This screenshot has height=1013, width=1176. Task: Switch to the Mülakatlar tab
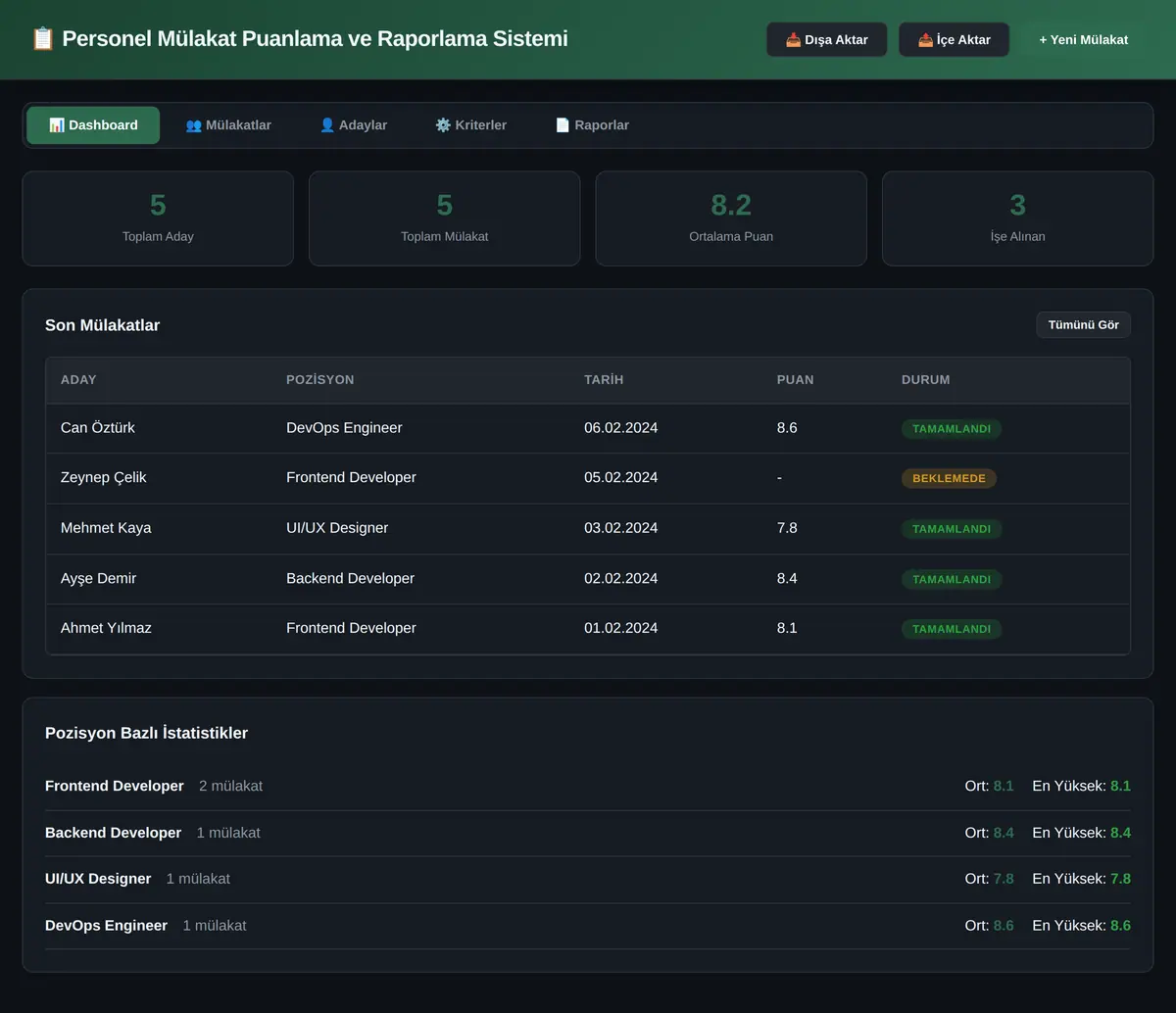coord(228,125)
